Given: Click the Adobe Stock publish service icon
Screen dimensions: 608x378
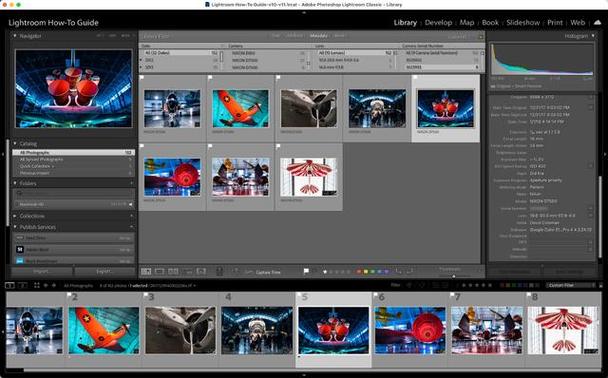Looking at the screenshot, I should click(x=20, y=249).
